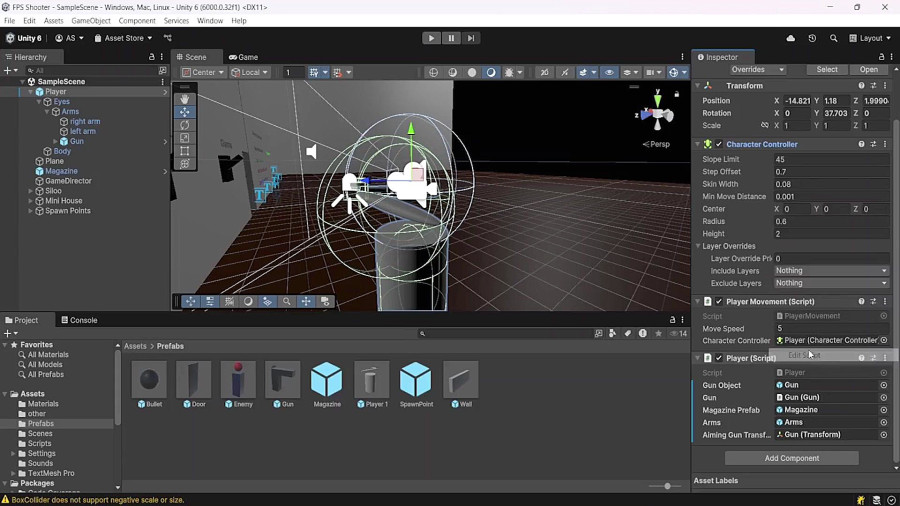Viewport: 900px width, 506px height.
Task: Open Character Controller preset icon
Action: coord(873,145)
